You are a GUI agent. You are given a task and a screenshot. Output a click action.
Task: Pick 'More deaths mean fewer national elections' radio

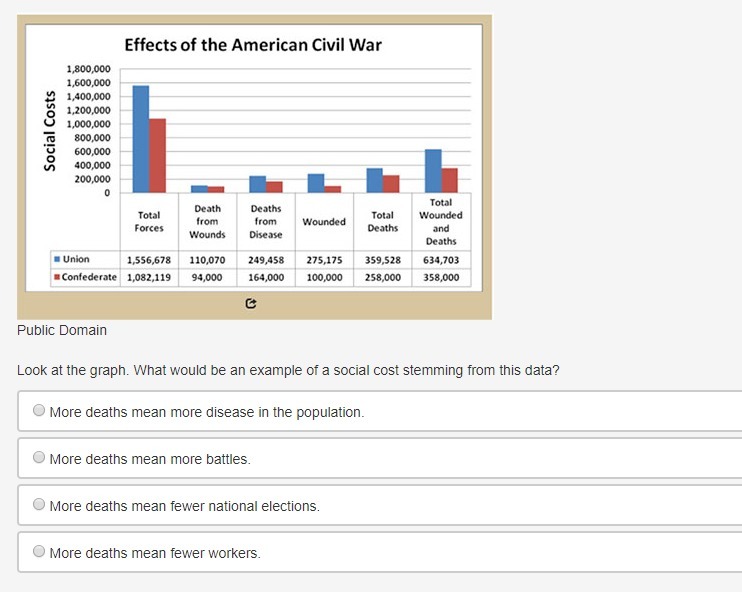39,505
